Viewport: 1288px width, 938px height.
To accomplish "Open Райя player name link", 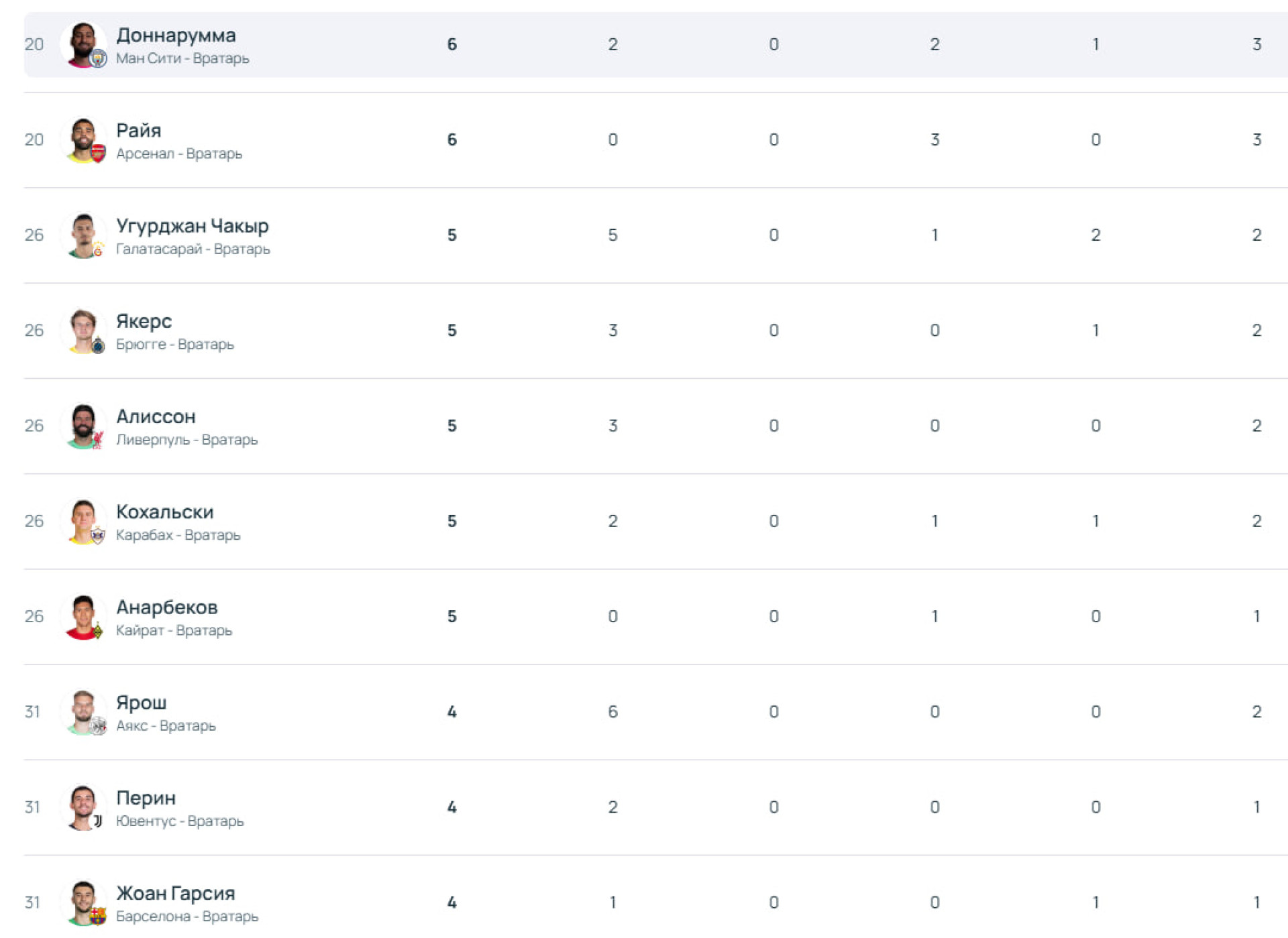I will [x=138, y=130].
